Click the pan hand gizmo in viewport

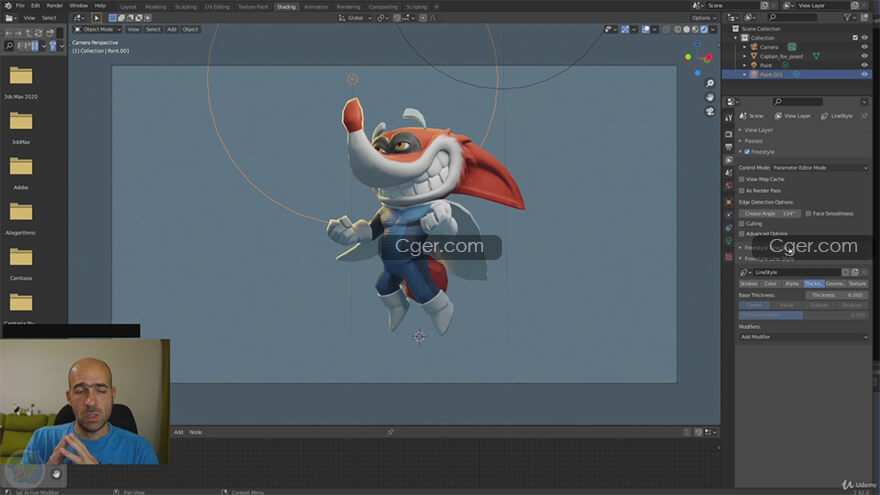tap(710, 97)
